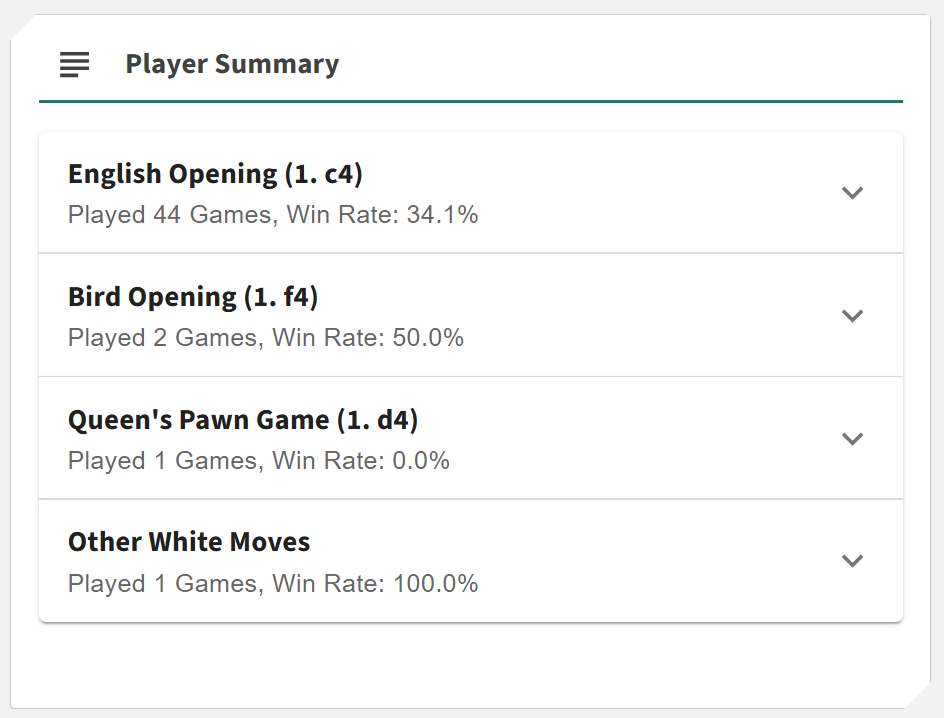Click the "Played 44 Games" text

coord(170,215)
